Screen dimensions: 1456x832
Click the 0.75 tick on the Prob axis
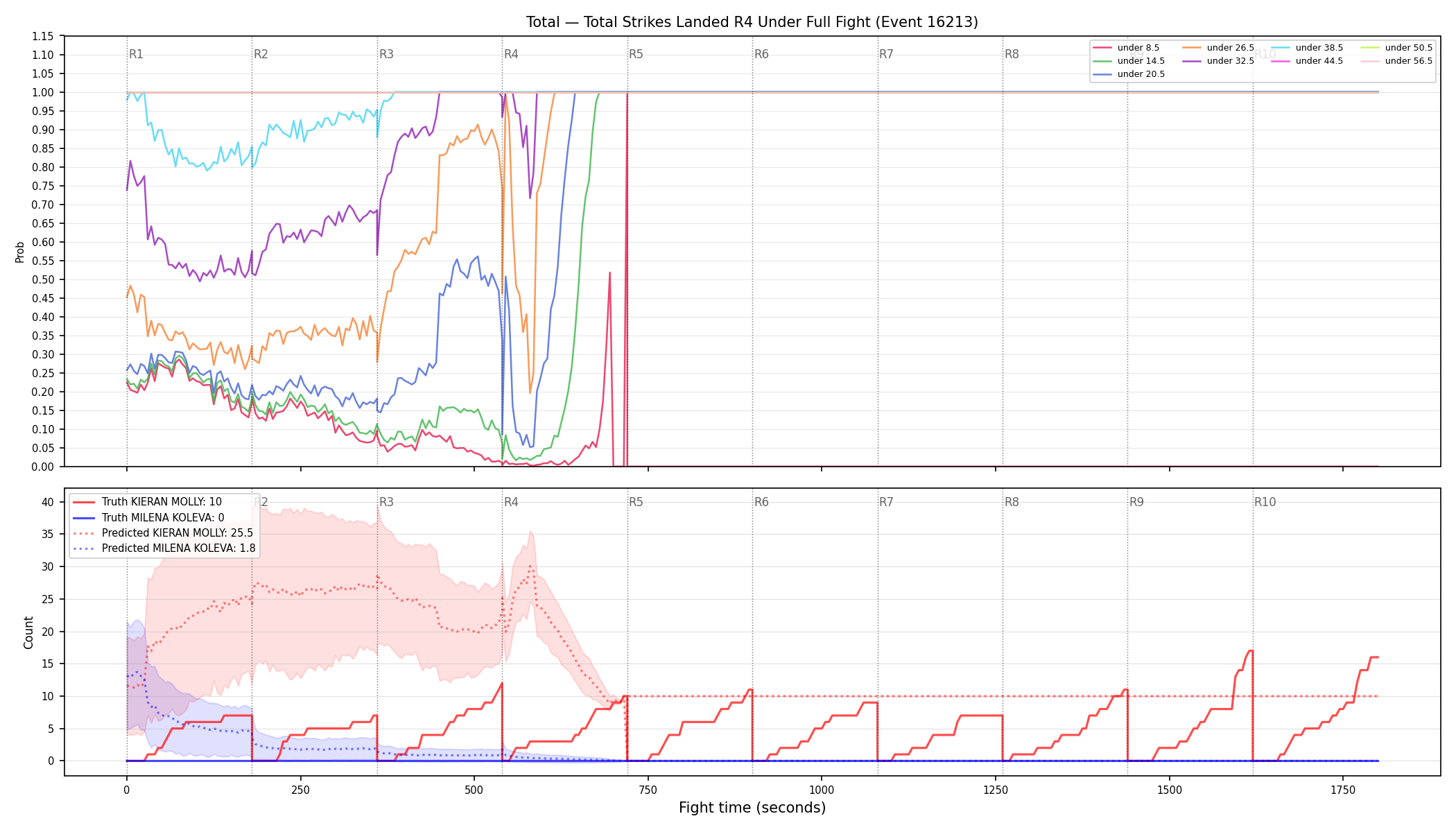43,186
